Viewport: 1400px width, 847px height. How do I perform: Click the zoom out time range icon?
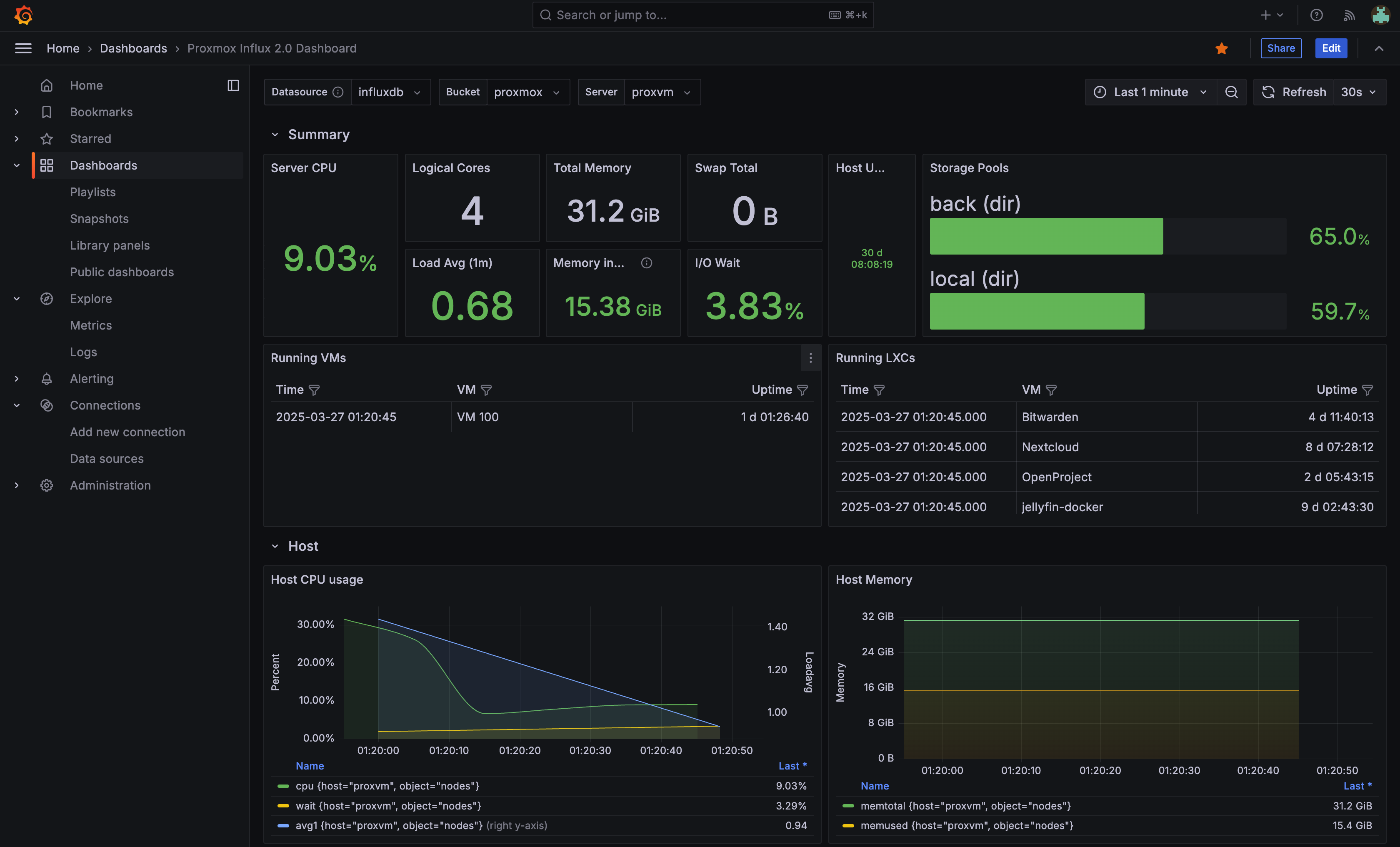click(1231, 92)
